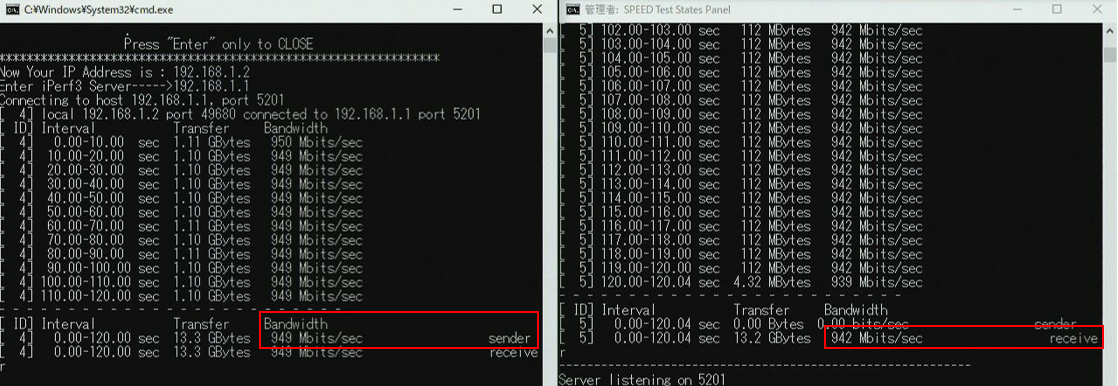Maximize the cmd.exe window

pos(497,9)
